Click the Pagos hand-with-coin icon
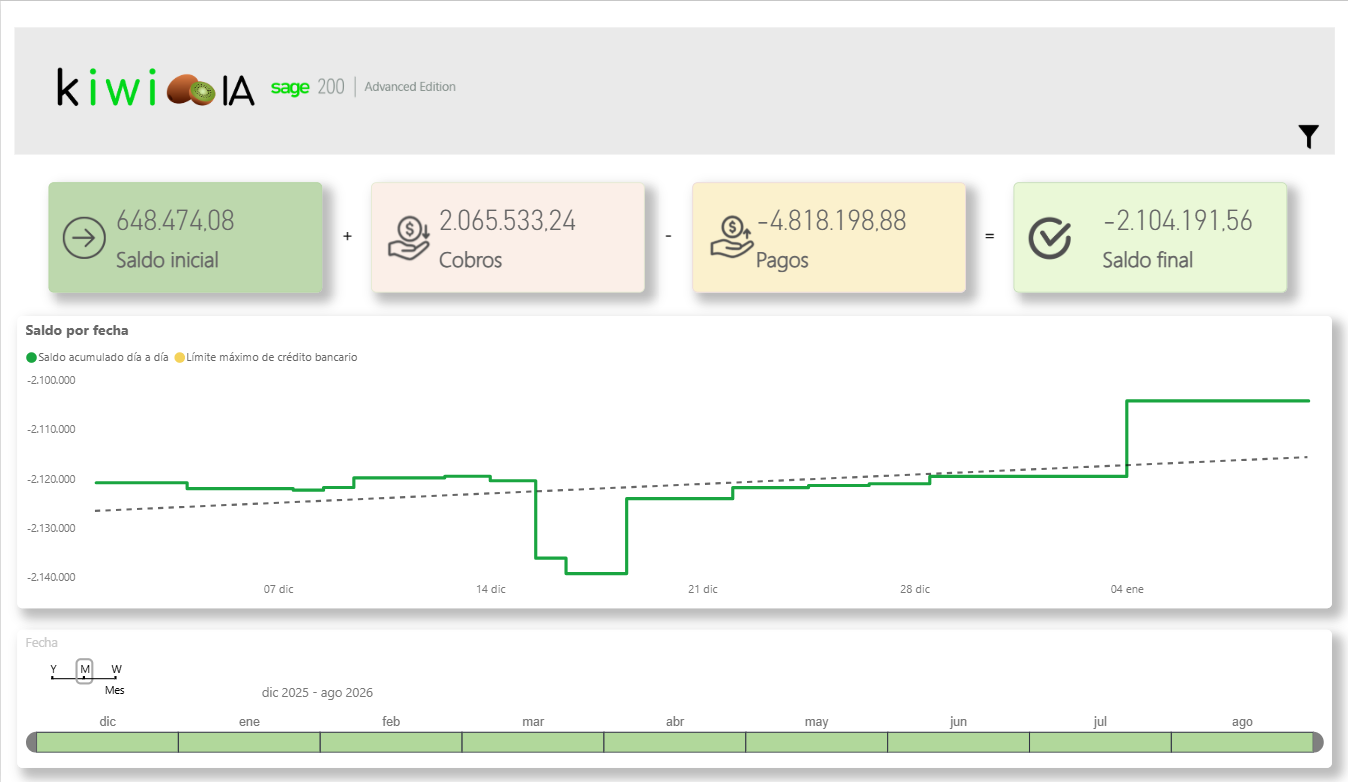The height and width of the screenshot is (782, 1348). tap(731, 237)
